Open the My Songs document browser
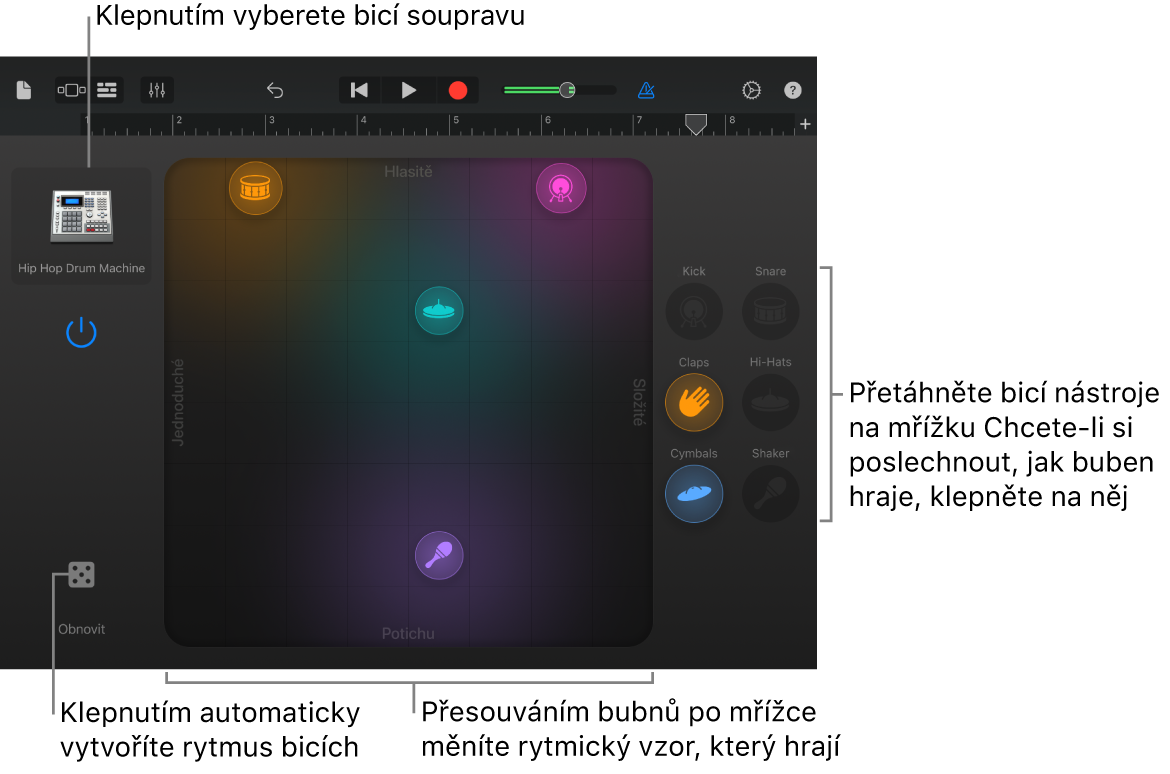 coord(24,90)
